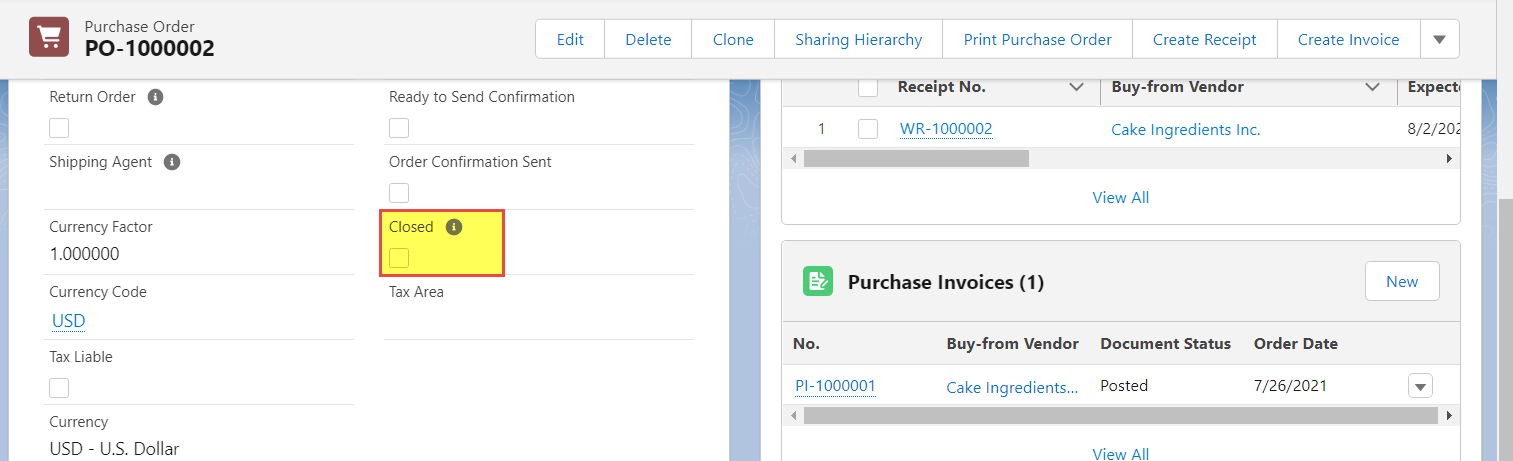Viewport: 1513px width, 461px height.
Task: Click the Delete button
Action: [648, 40]
